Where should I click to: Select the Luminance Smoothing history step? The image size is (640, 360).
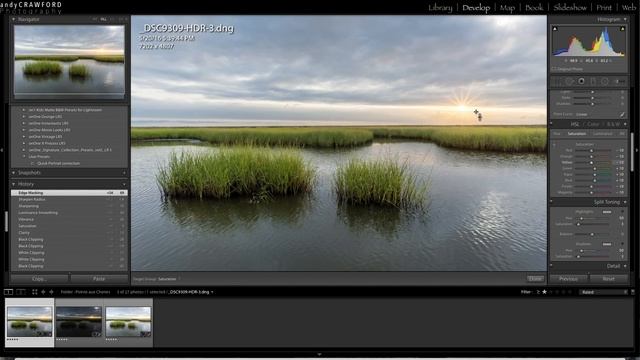[x=69, y=213]
